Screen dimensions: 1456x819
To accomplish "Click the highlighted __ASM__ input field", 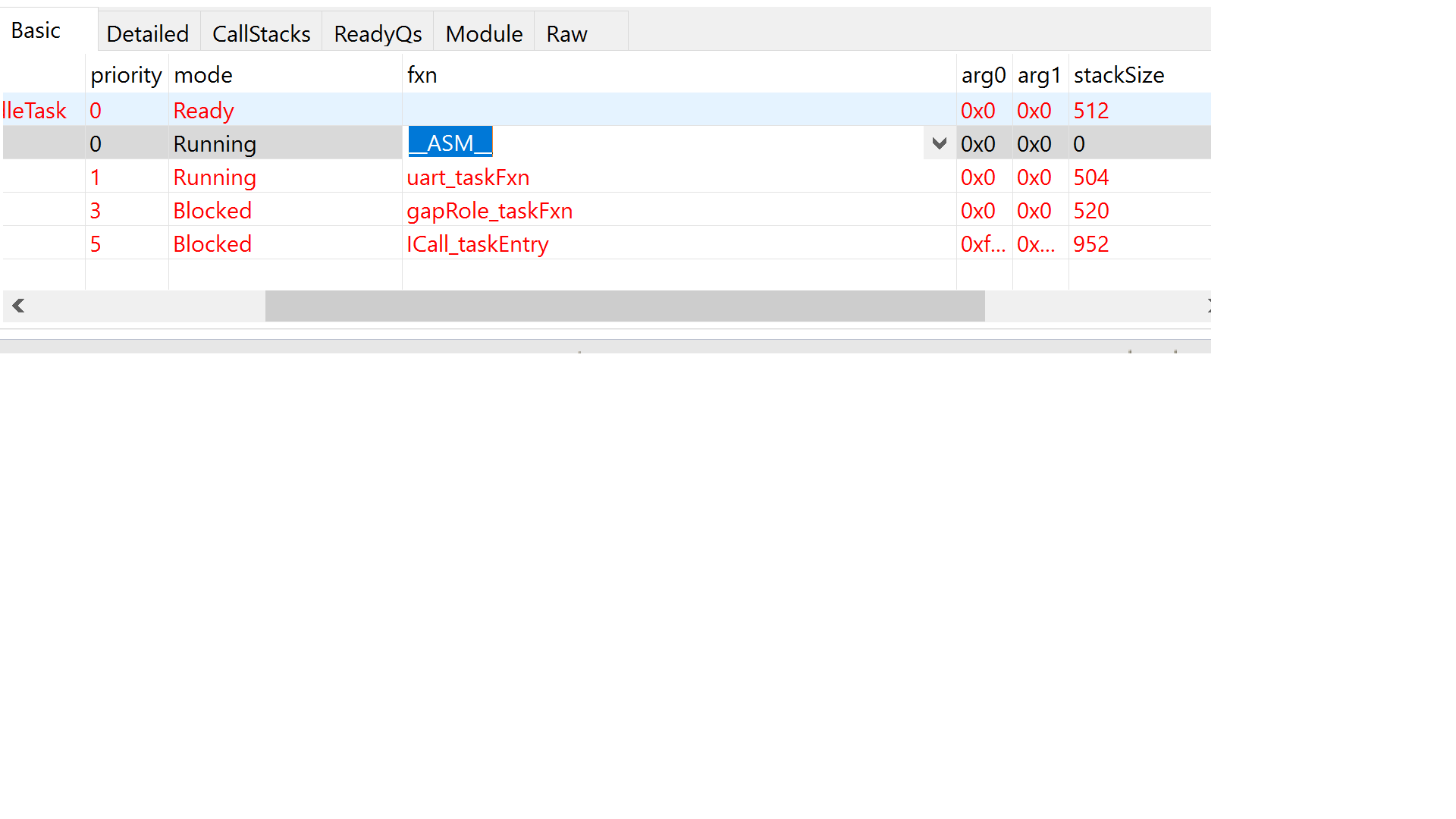I will tap(450, 143).
